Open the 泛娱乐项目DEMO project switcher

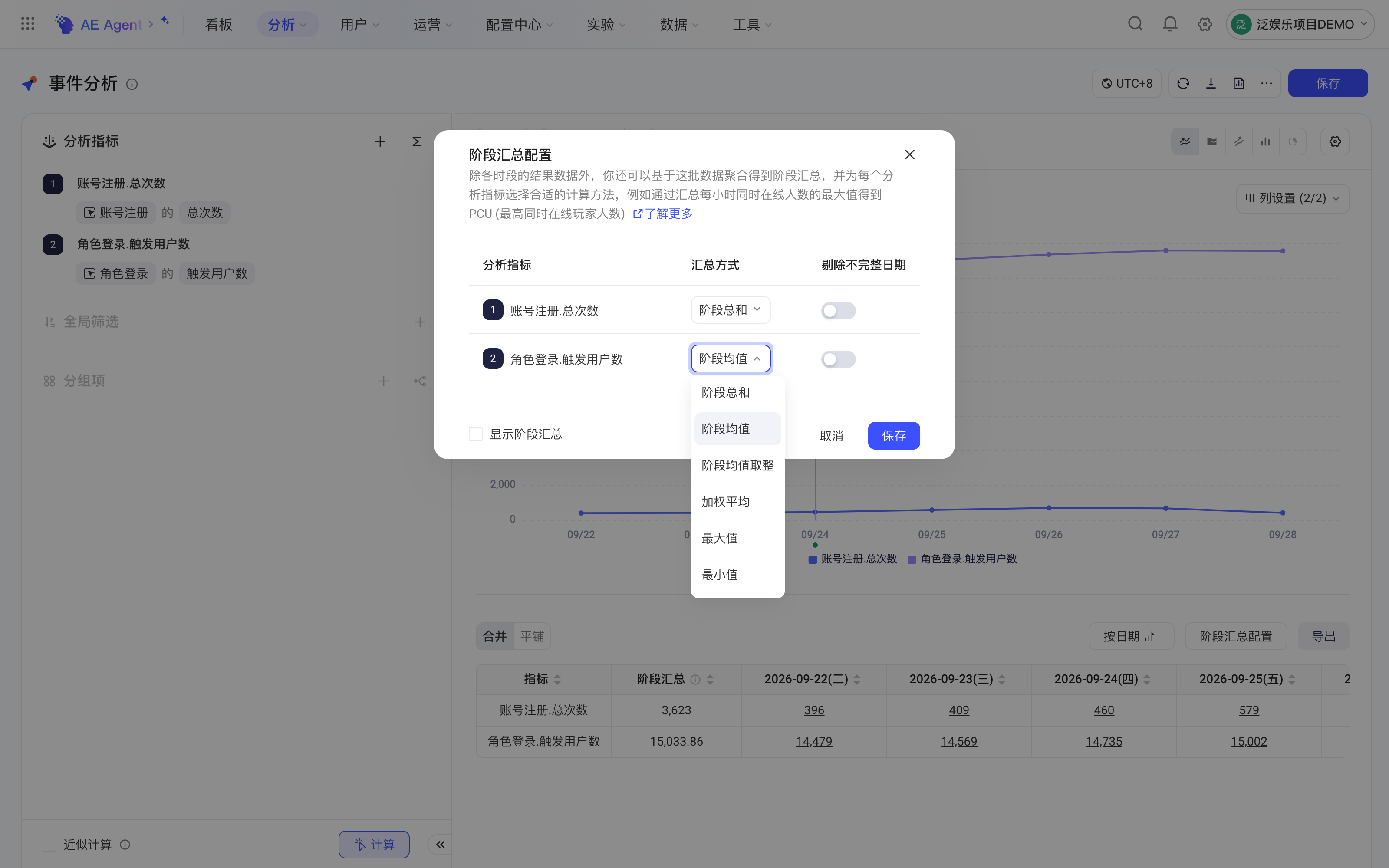[1300, 24]
